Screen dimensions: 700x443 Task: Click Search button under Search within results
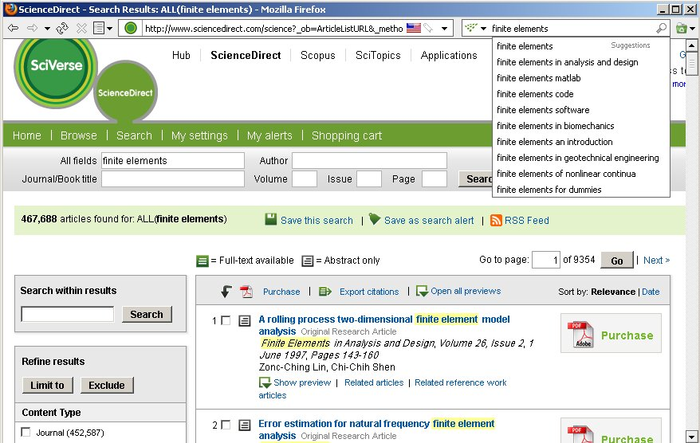point(147,314)
